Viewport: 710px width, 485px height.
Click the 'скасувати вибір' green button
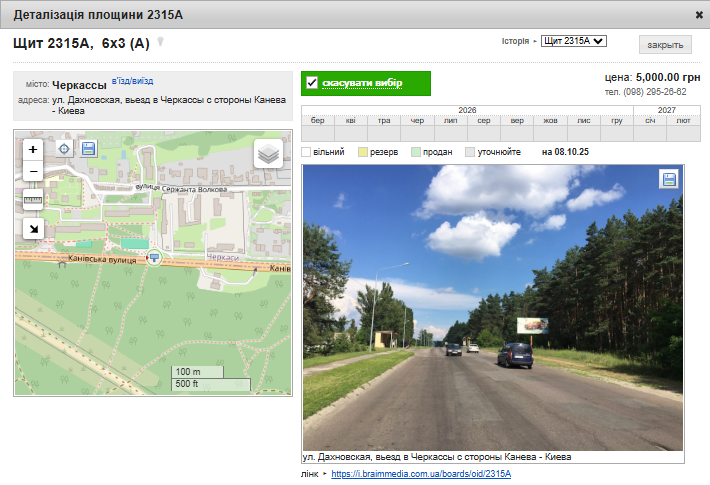[x=366, y=83]
